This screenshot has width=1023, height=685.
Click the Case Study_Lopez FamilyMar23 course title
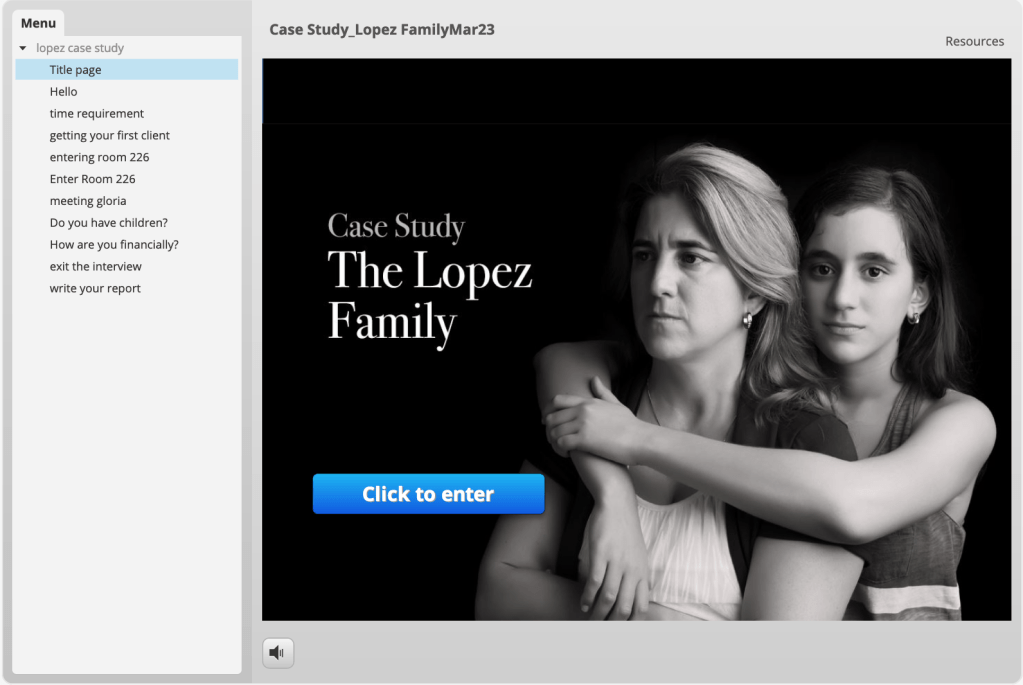382,30
